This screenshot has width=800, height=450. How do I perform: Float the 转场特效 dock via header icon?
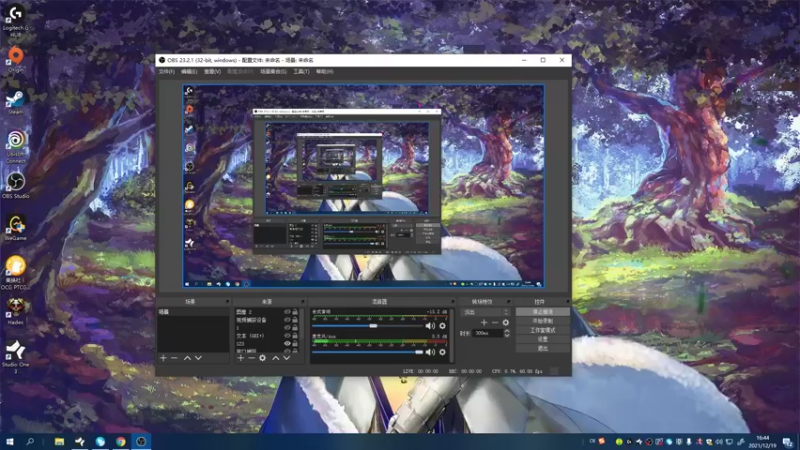[508, 302]
